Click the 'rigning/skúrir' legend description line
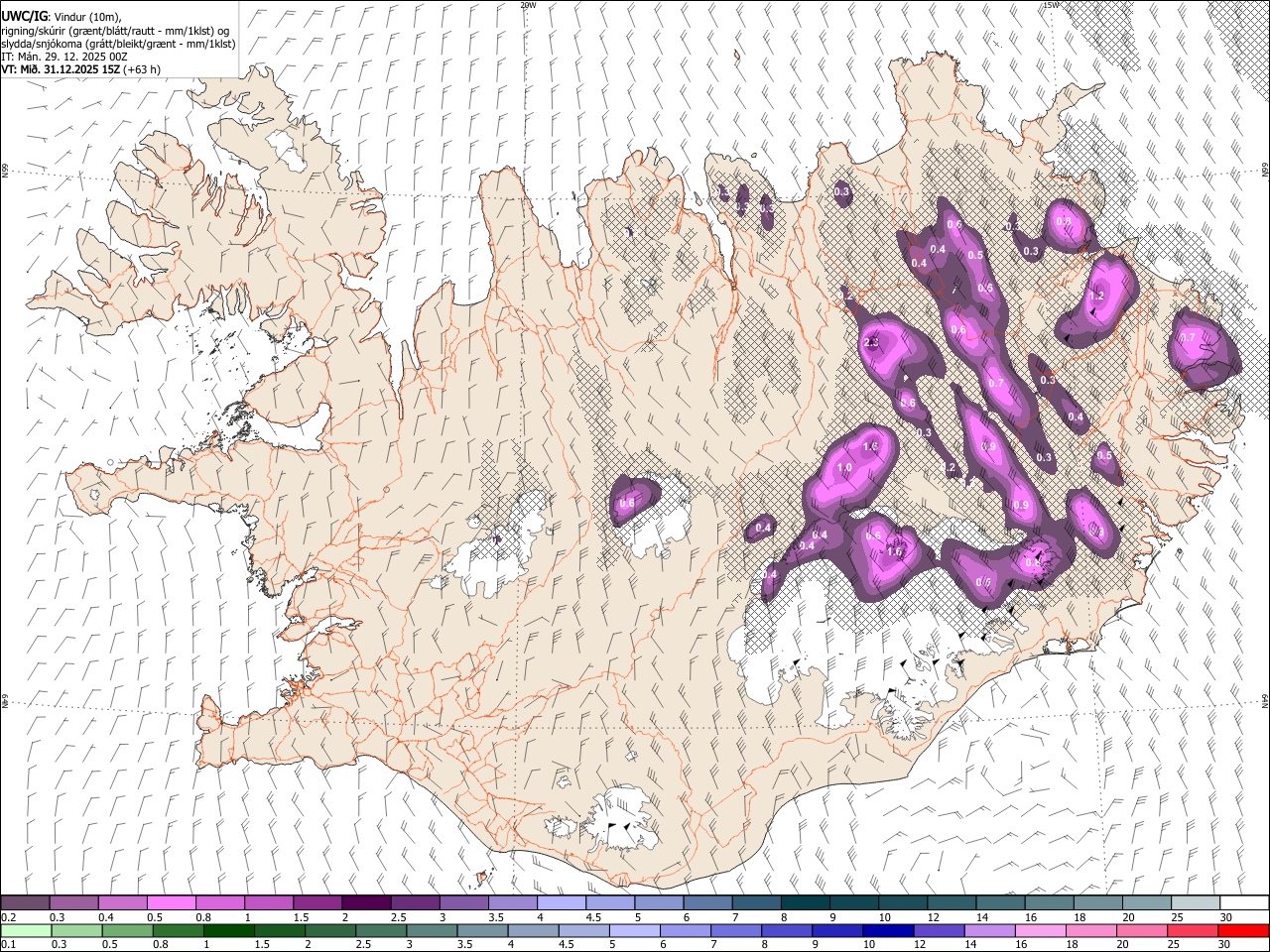 point(115,30)
